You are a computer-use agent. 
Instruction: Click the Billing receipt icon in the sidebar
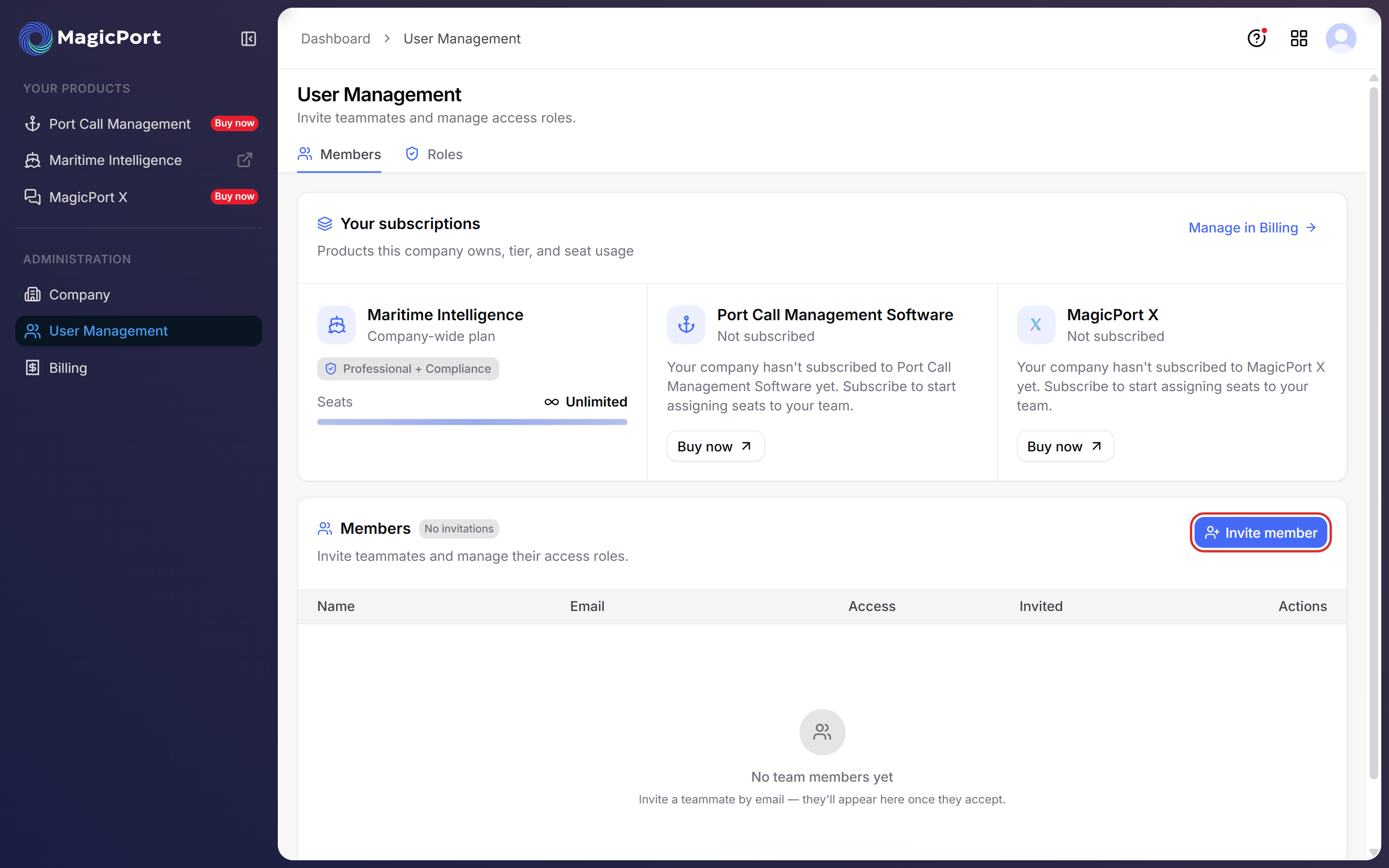tap(33, 367)
